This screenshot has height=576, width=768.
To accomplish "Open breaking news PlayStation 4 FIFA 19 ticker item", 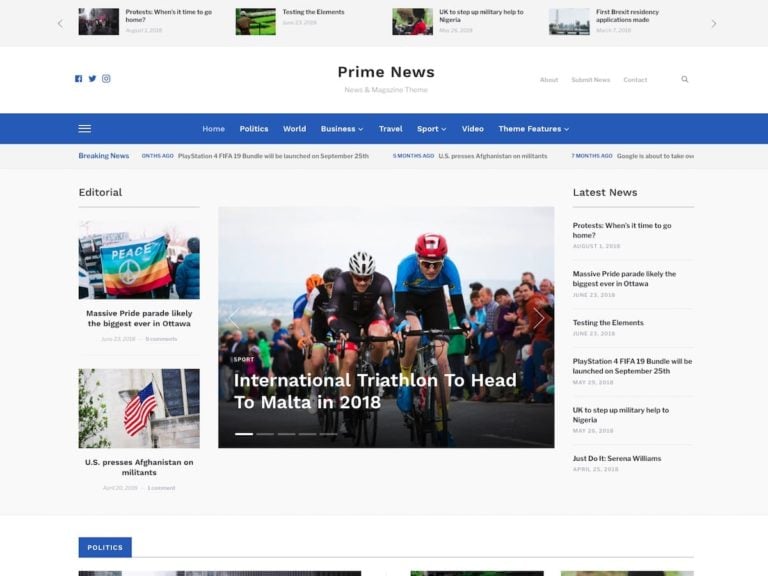I will [273, 156].
